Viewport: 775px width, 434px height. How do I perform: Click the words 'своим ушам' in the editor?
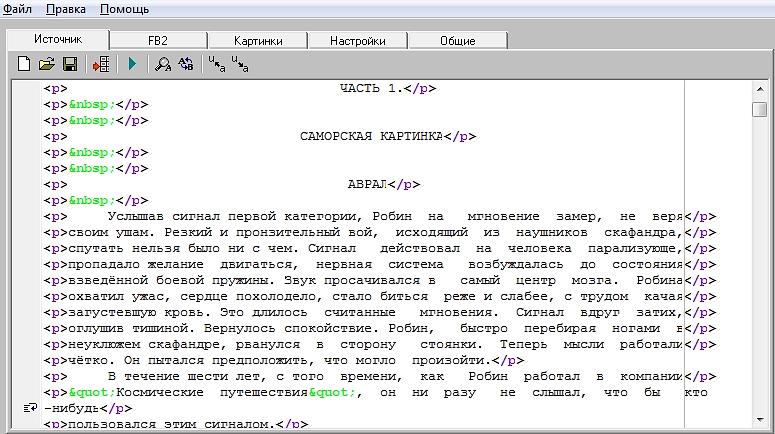point(108,232)
